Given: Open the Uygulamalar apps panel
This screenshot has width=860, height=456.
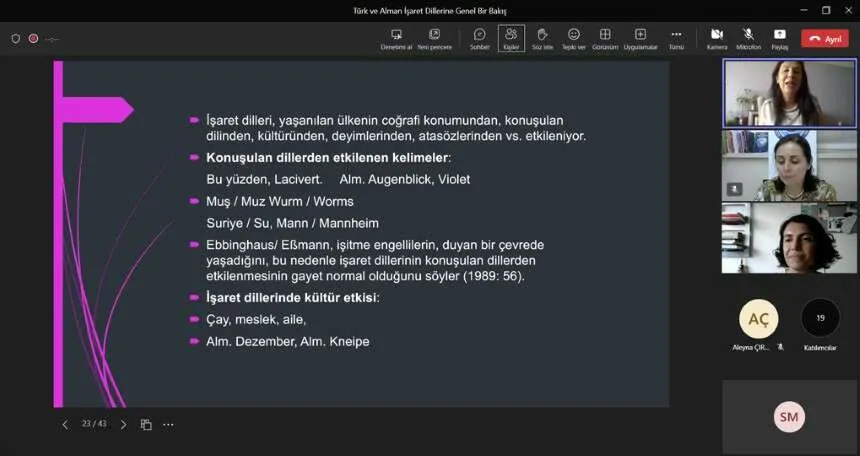Looking at the screenshot, I should [x=640, y=38].
